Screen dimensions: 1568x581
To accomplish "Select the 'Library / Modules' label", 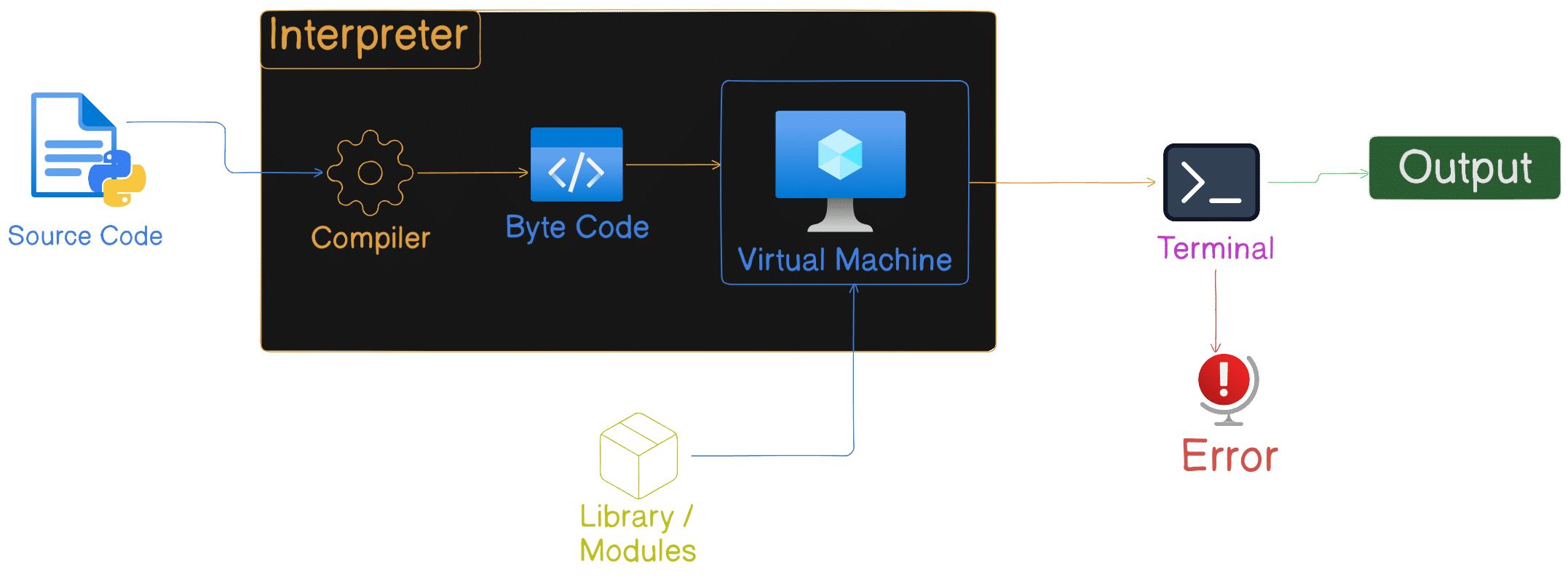I will [638, 534].
